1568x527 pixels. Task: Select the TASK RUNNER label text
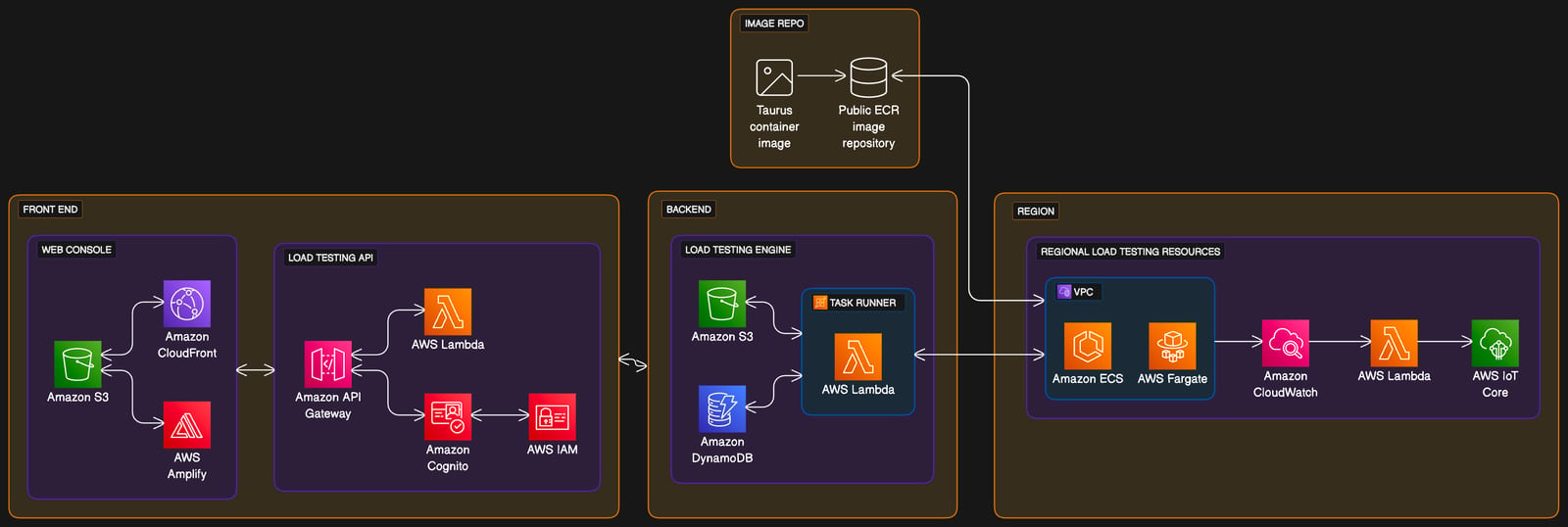(862, 303)
